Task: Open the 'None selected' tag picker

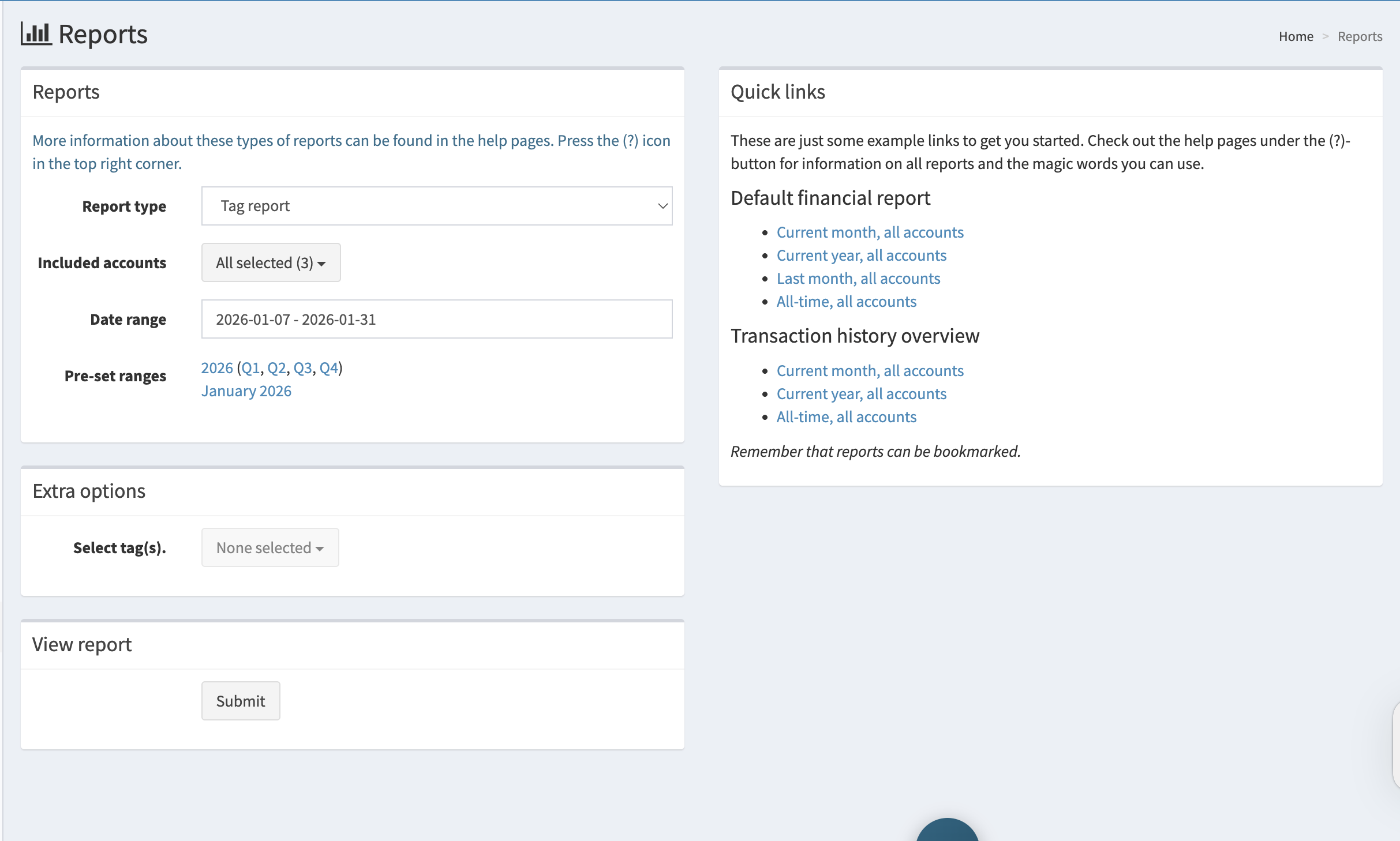Action: 269,547
